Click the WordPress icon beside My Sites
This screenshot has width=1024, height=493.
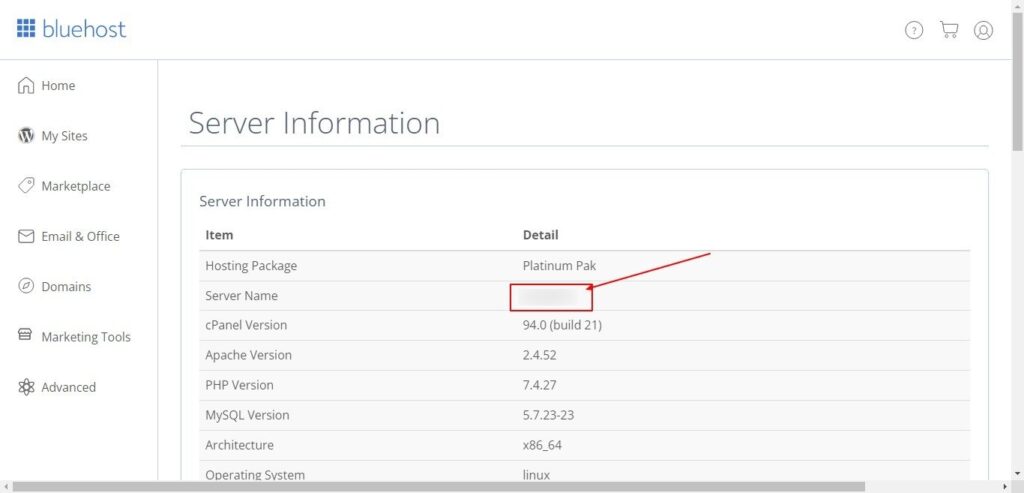pyautogui.click(x=26, y=136)
